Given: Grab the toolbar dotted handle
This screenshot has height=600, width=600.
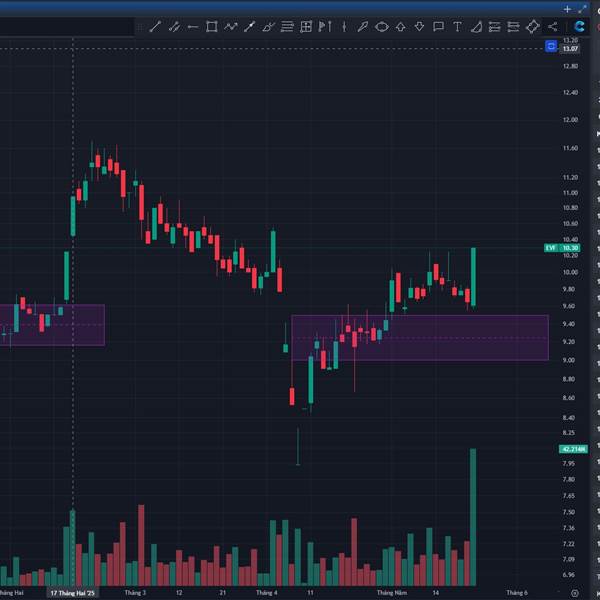Looking at the screenshot, I should tap(140, 27).
